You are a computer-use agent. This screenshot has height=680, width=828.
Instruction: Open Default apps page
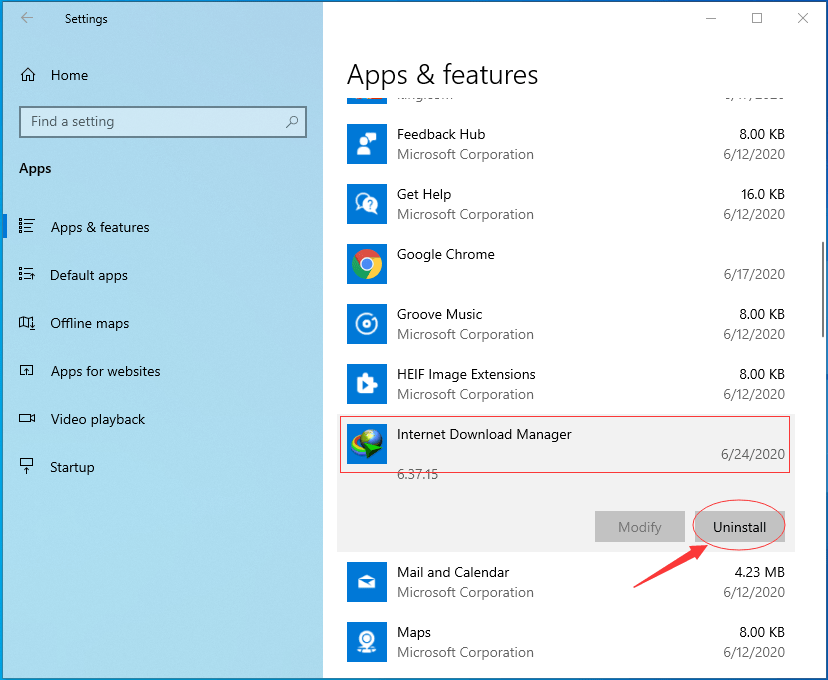89,275
